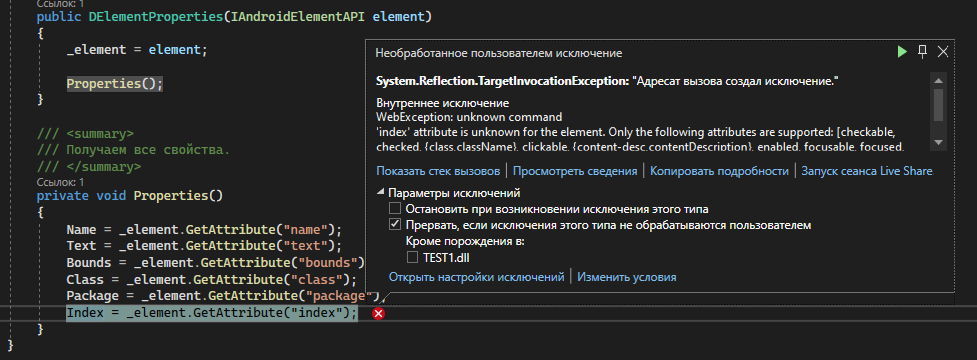Click down arrow of exception message scrollbar
The height and width of the screenshot is (360, 977).
[x=938, y=143]
